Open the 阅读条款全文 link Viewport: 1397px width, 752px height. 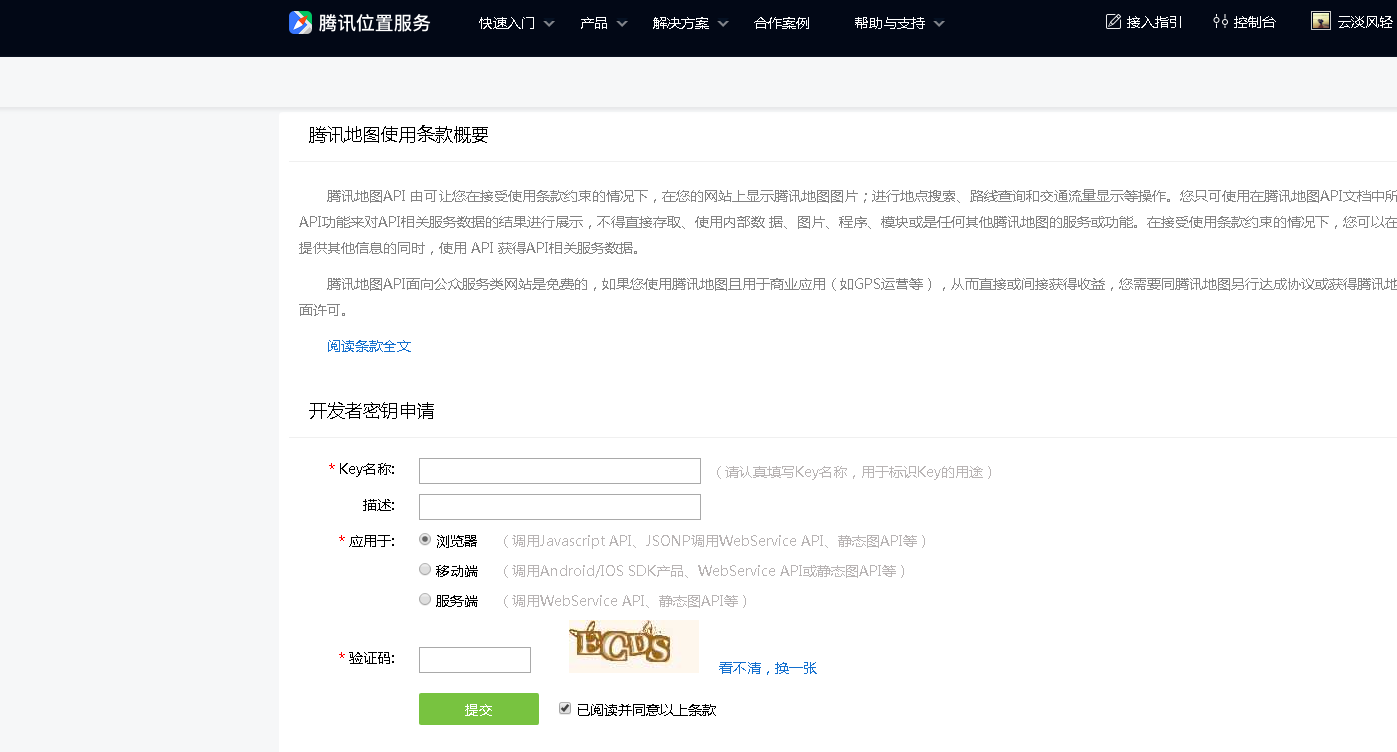click(369, 346)
